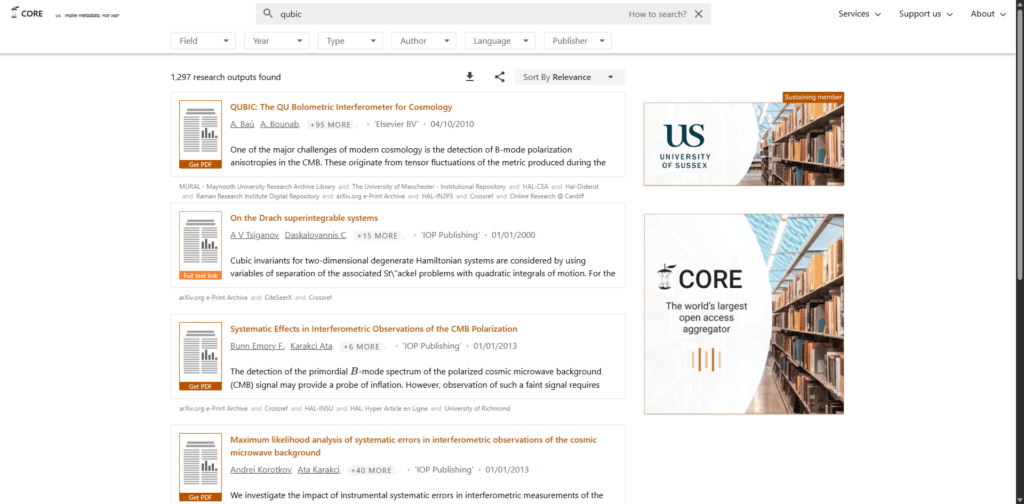Expand the Type filter dropdown
Screen dimensions: 1024x504
pyautogui.click(x=351, y=40)
